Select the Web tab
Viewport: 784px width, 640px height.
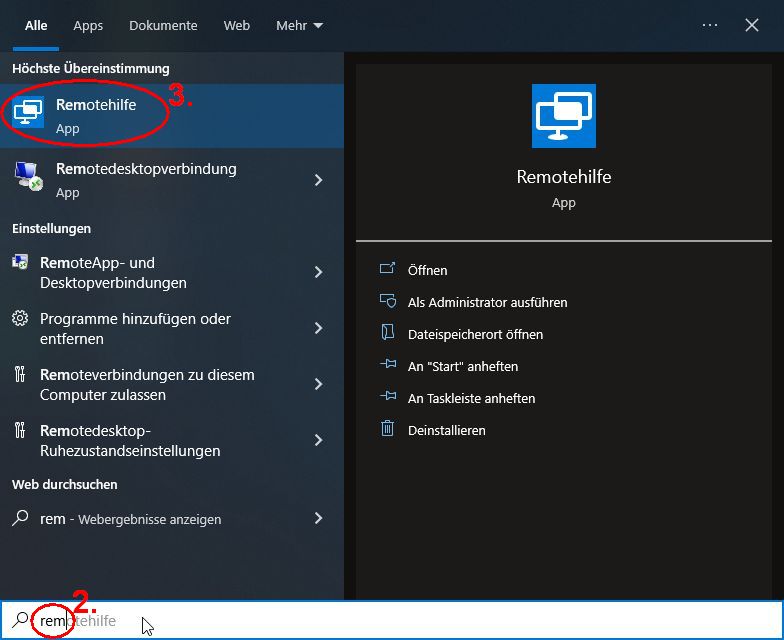point(236,26)
